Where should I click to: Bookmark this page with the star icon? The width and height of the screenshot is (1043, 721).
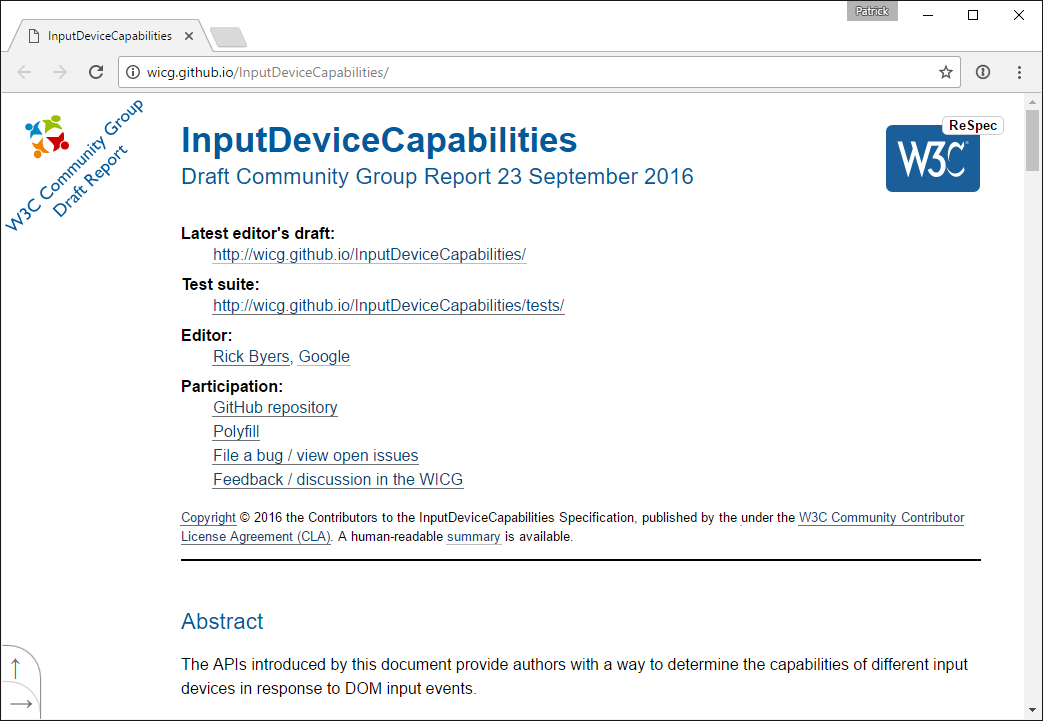click(945, 72)
